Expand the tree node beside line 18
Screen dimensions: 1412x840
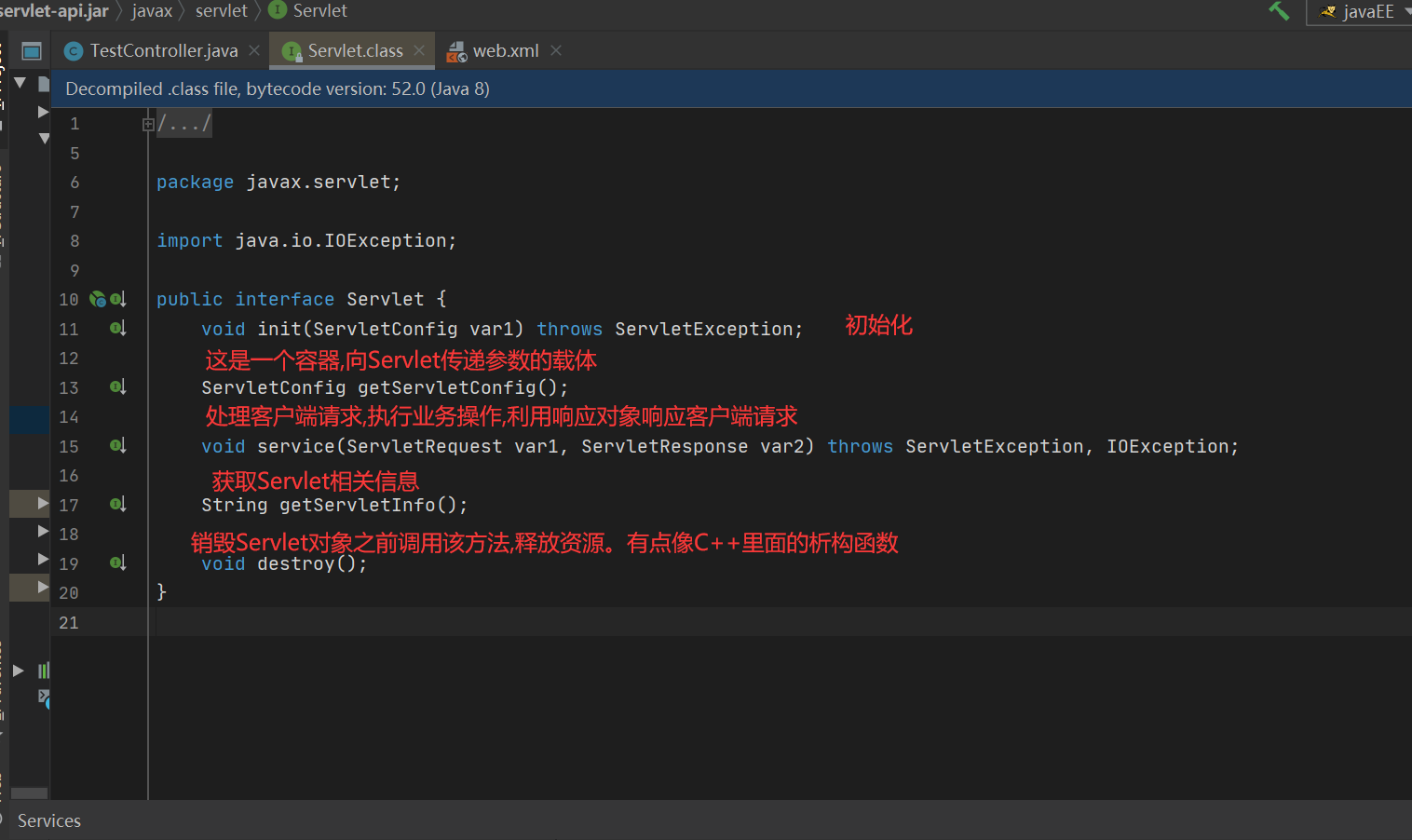click(x=43, y=532)
